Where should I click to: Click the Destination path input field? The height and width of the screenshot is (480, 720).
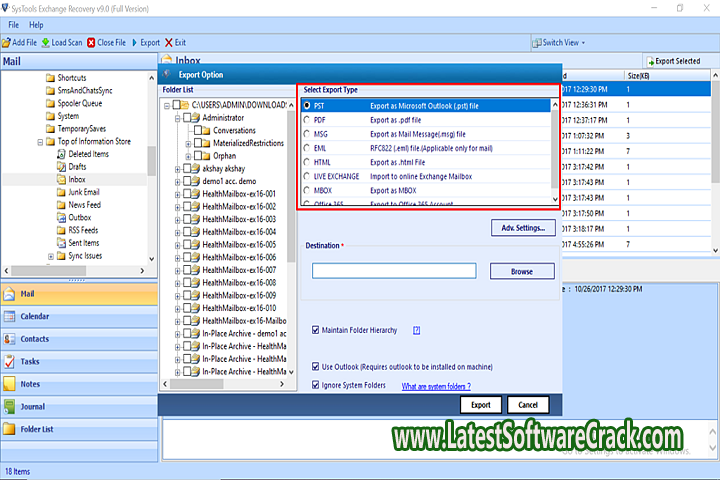(x=392, y=271)
